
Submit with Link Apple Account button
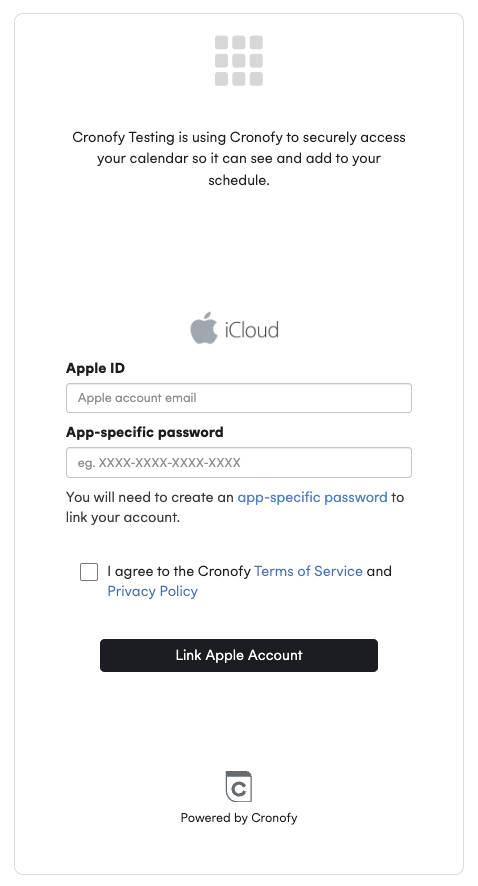pyautogui.click(x=239, y=655)
